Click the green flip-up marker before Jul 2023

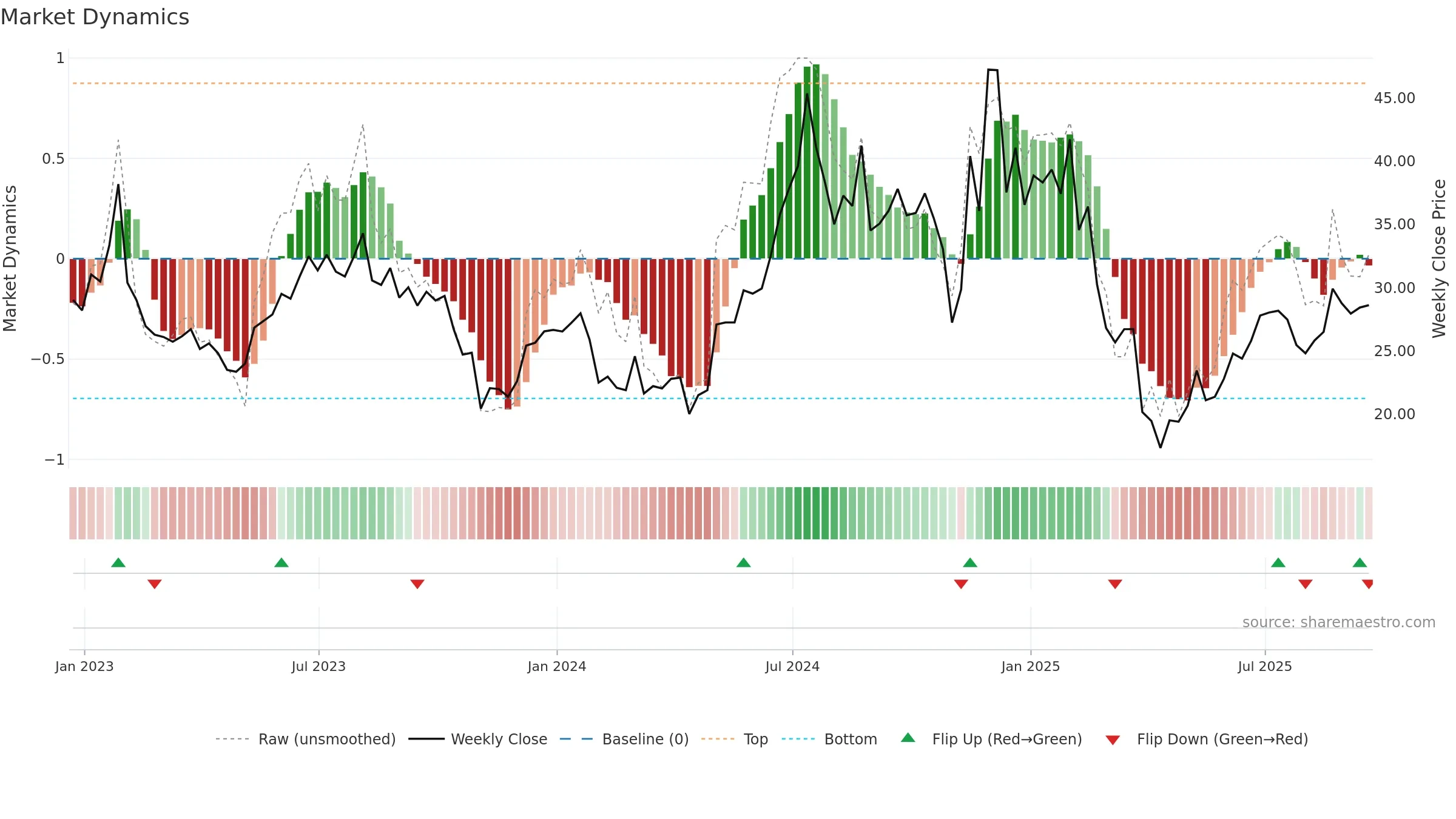coord(281,562)
